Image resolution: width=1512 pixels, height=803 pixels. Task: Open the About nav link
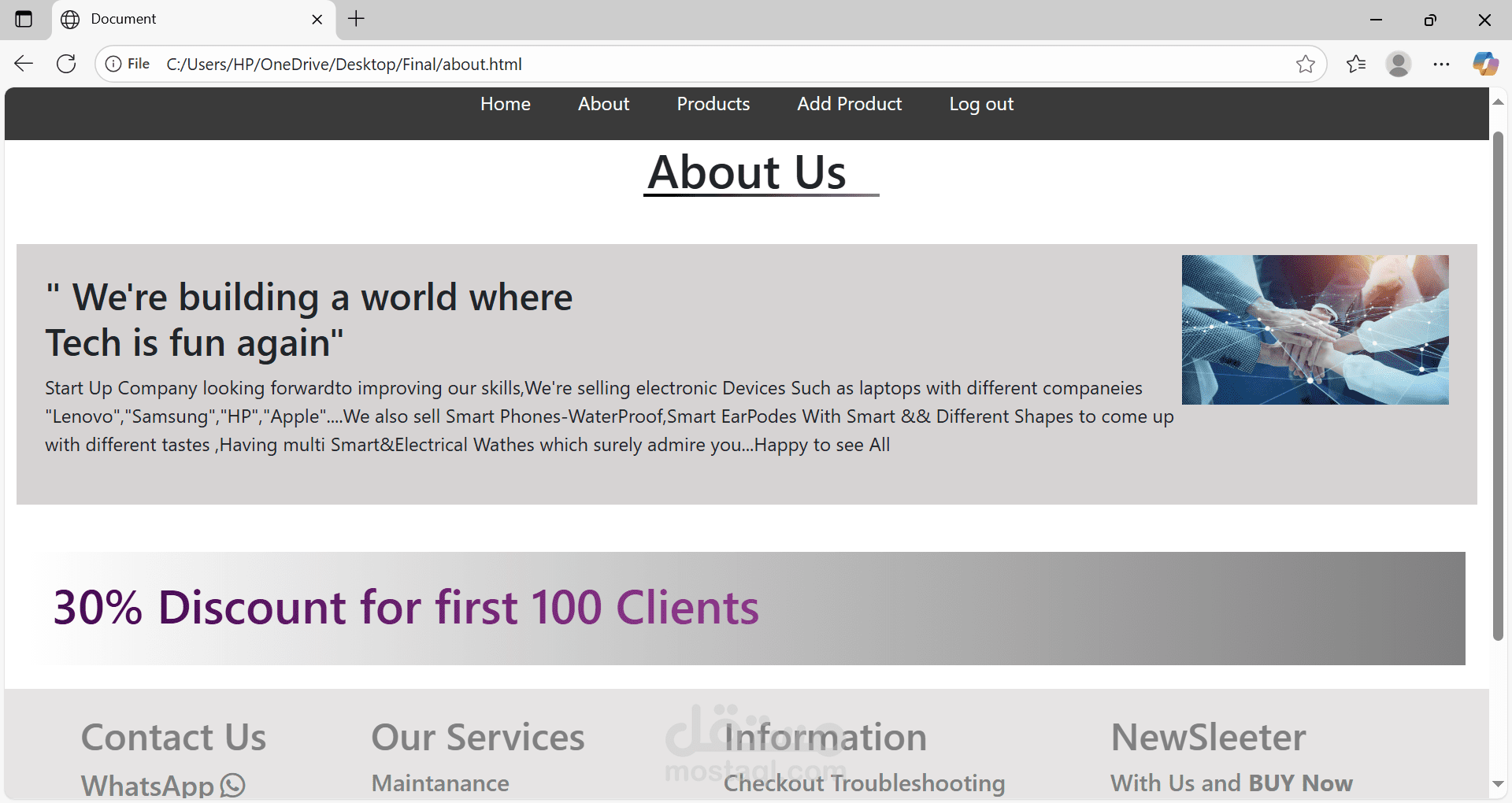(604, 104)
